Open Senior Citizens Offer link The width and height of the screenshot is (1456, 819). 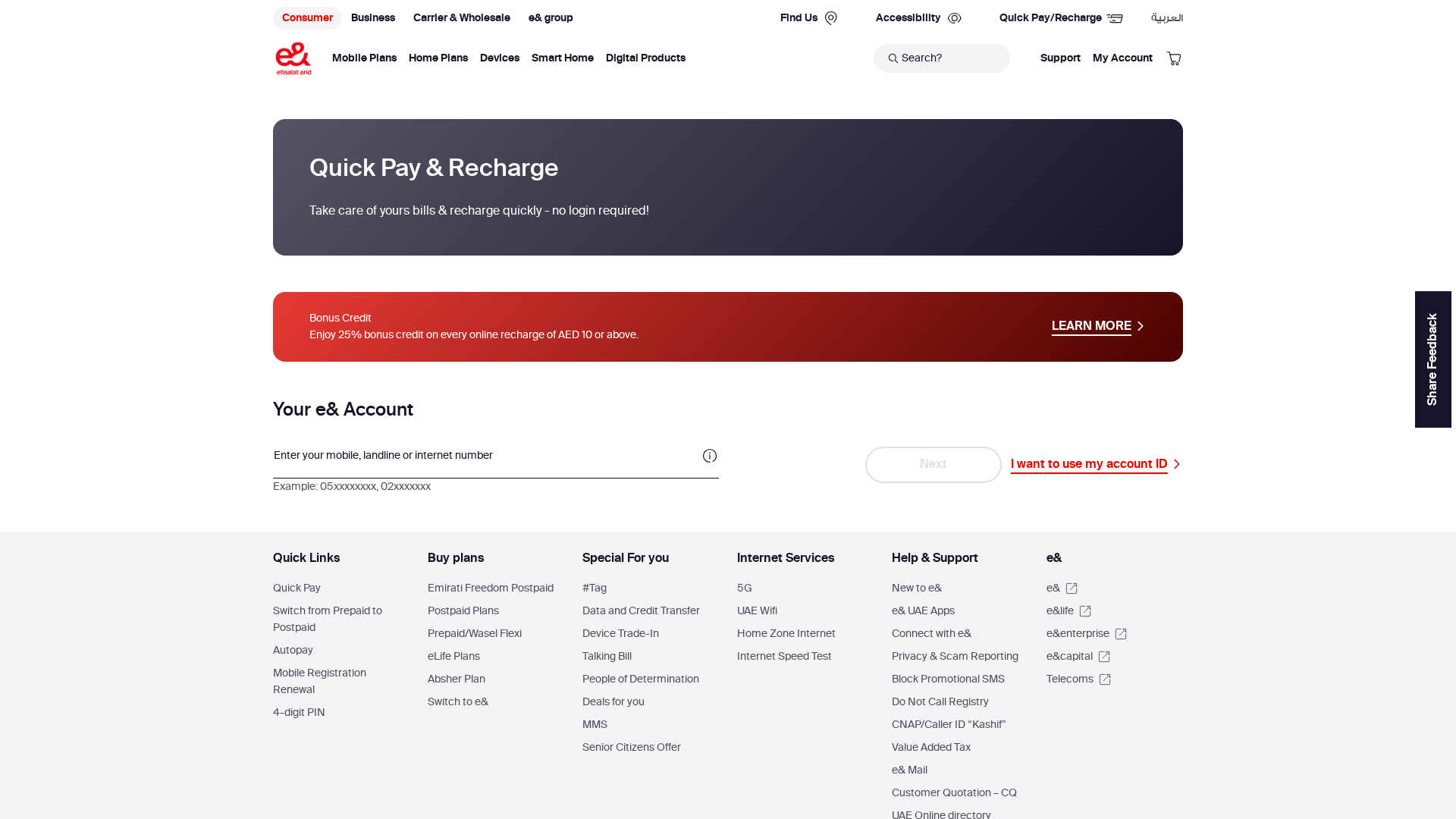(632, 748)
